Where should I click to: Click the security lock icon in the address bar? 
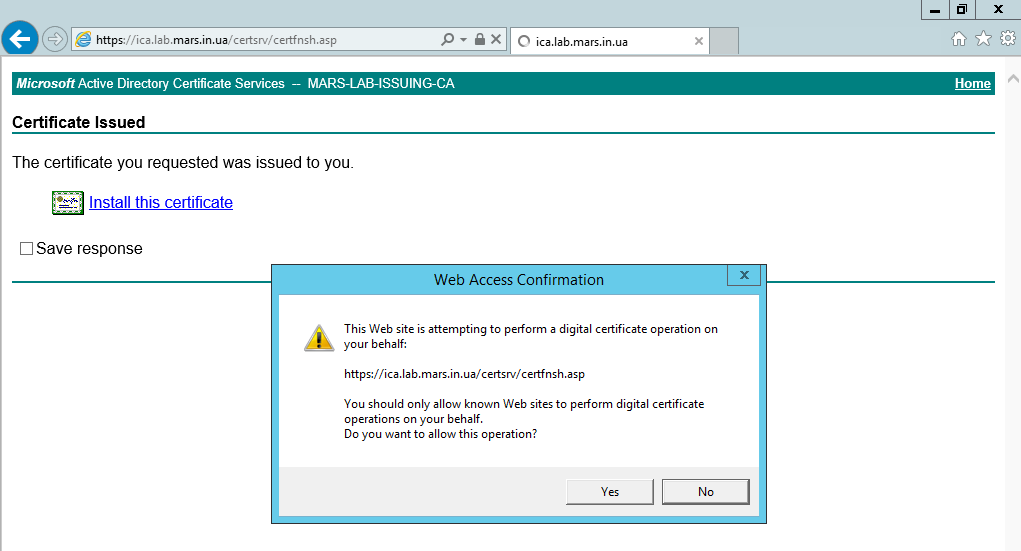tap(479, 40)
